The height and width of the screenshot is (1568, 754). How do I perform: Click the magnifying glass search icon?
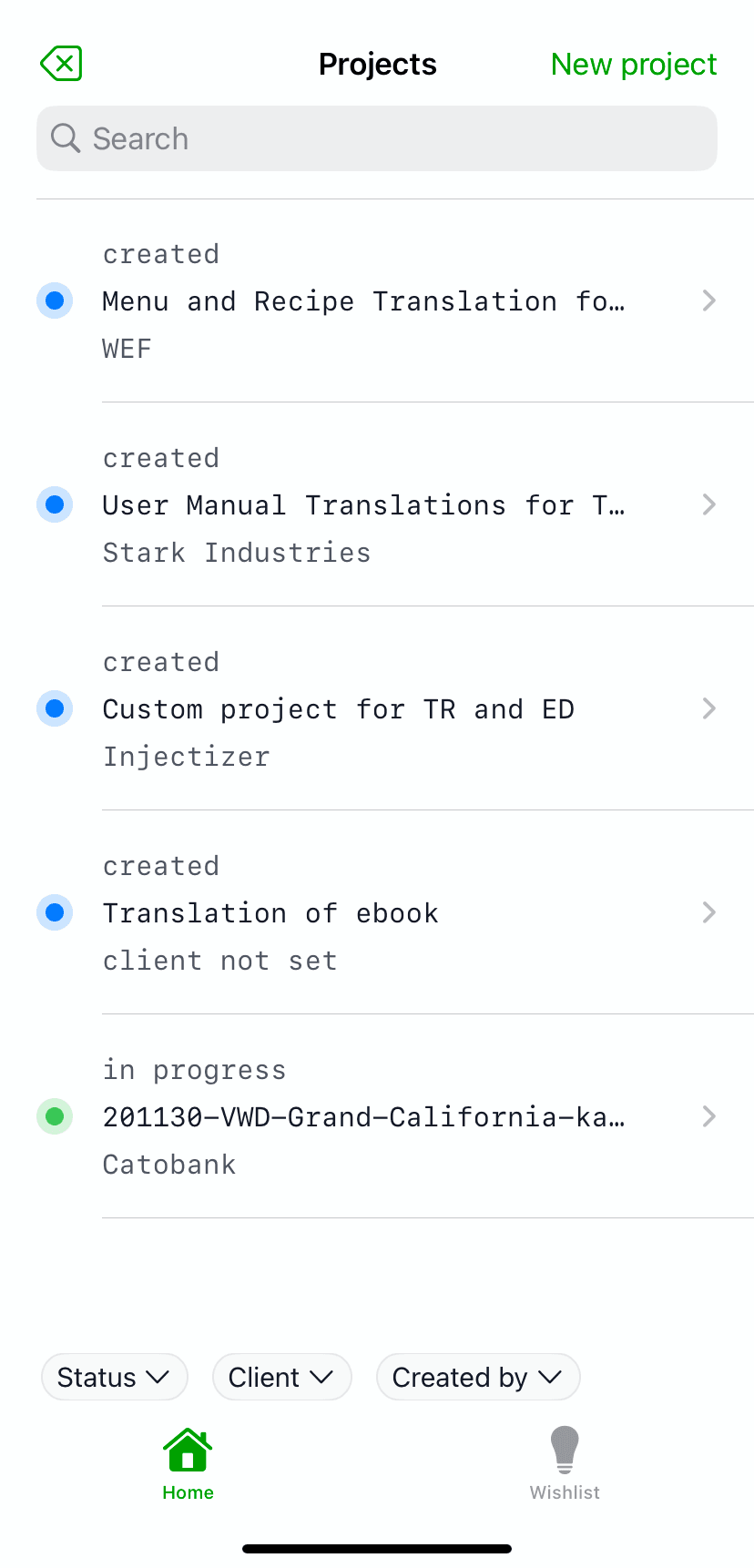pos(65,138)
